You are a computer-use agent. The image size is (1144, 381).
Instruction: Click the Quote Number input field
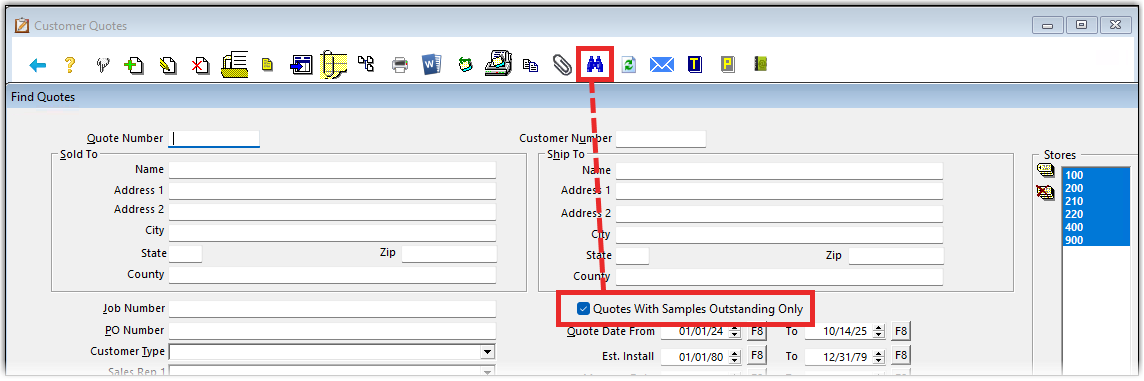point(214,139)
